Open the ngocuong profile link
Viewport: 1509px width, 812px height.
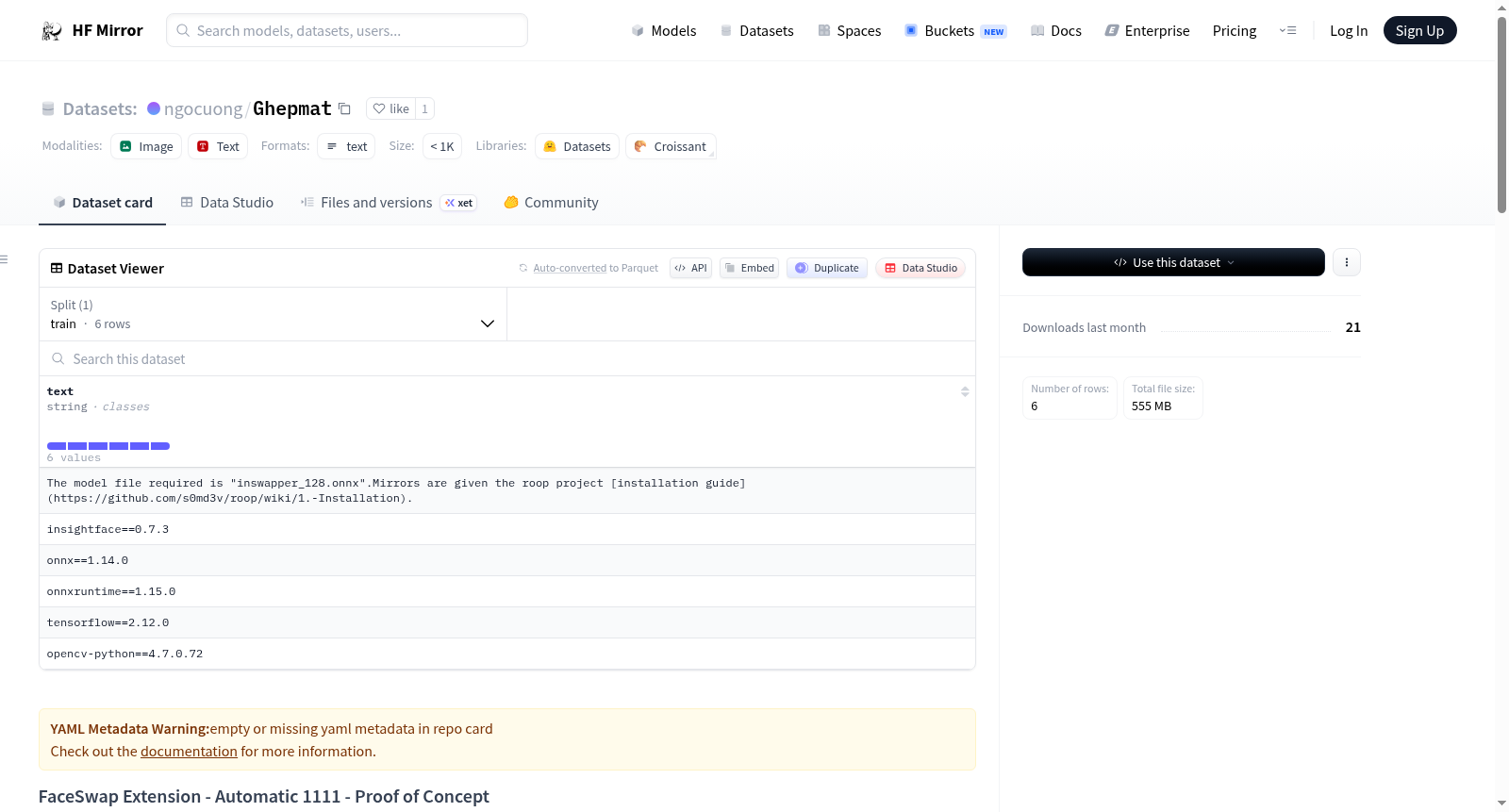203,108
